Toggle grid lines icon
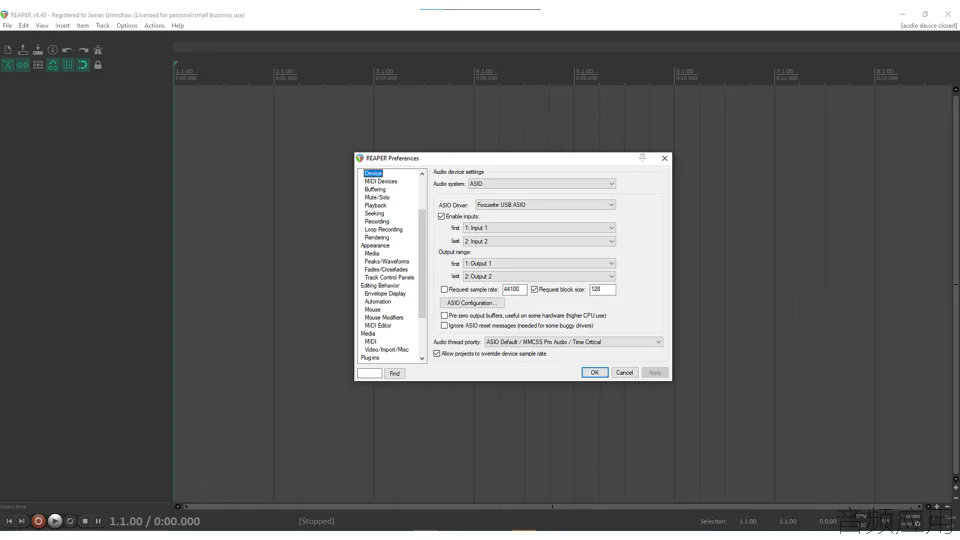 67,65
